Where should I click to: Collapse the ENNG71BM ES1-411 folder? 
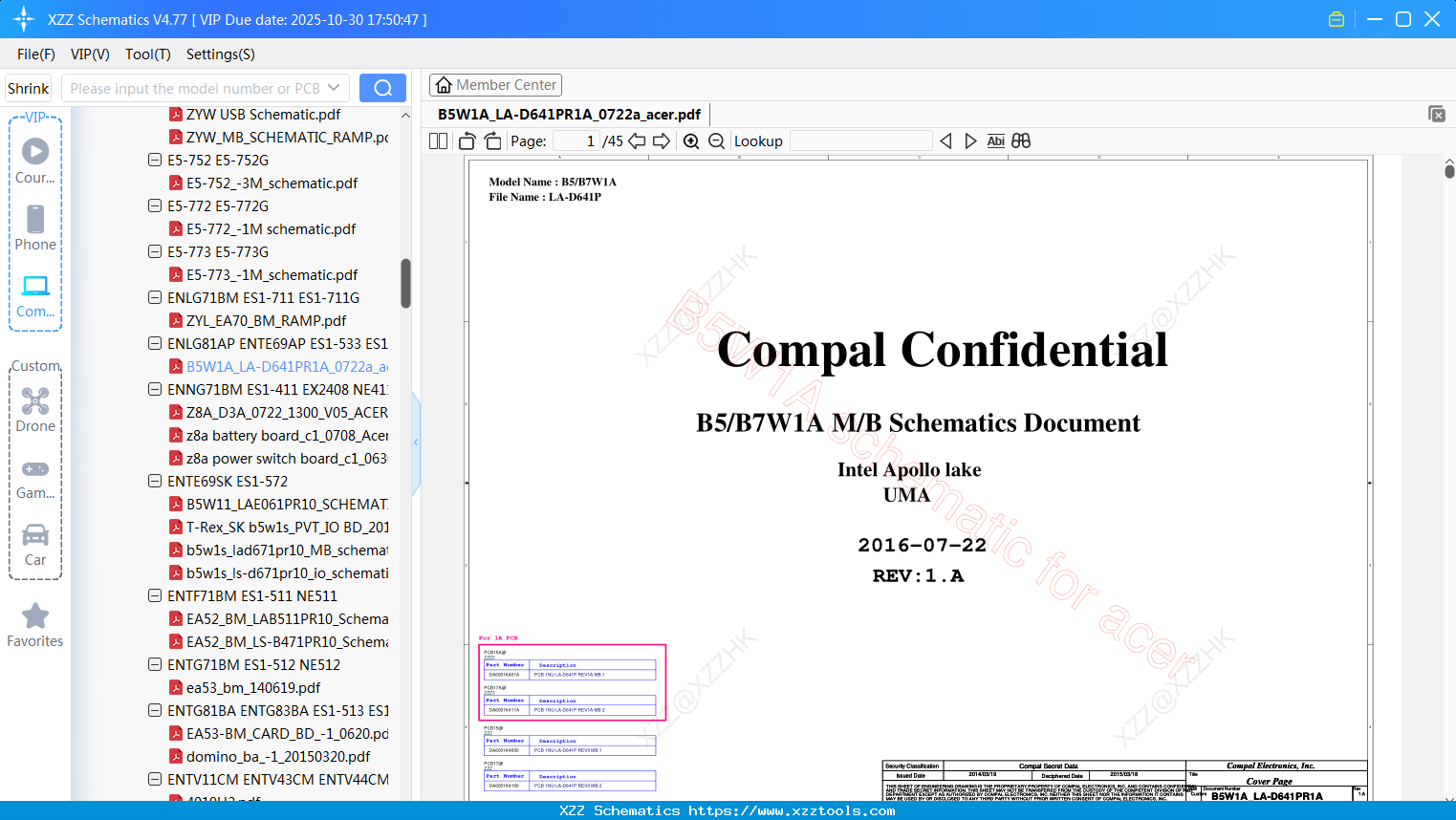(x=154, y=389)
